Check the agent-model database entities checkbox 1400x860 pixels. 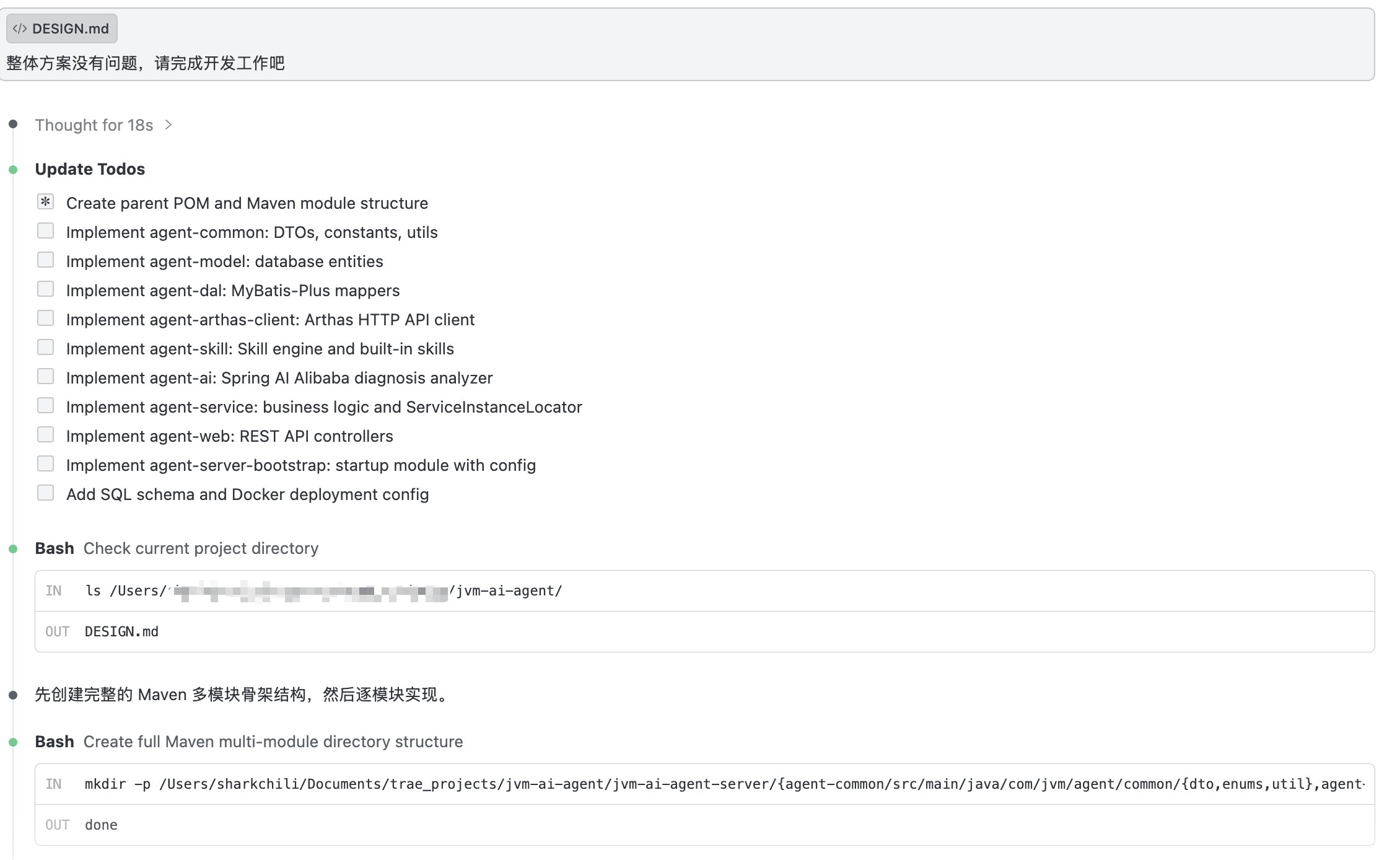pyautogui.click(x=45, y=260)
